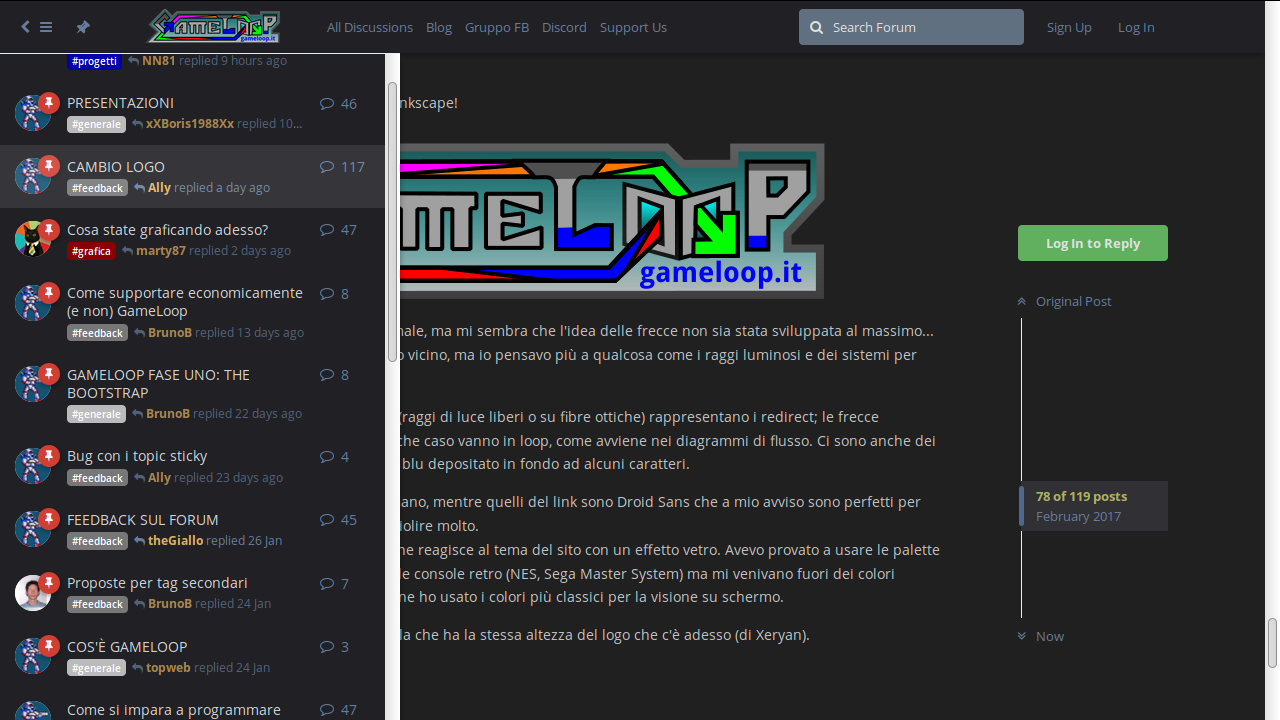Click the avatar on Cosa state graficando row
Viewport: 1280px width, 720px height.
(x=33, y=239)
